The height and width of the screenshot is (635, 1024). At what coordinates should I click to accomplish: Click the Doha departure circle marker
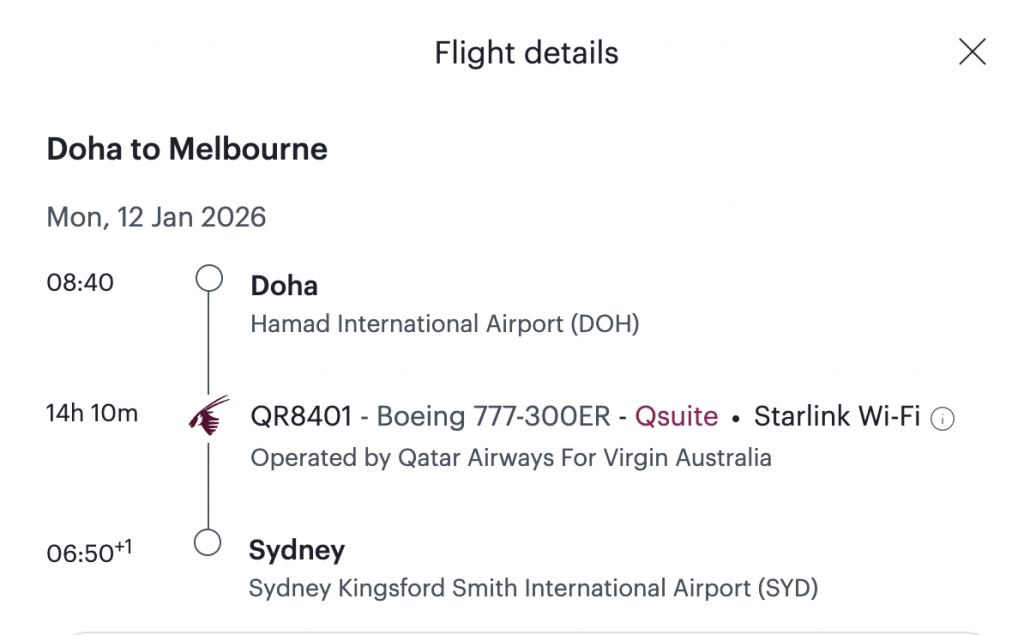coord(208,278)
